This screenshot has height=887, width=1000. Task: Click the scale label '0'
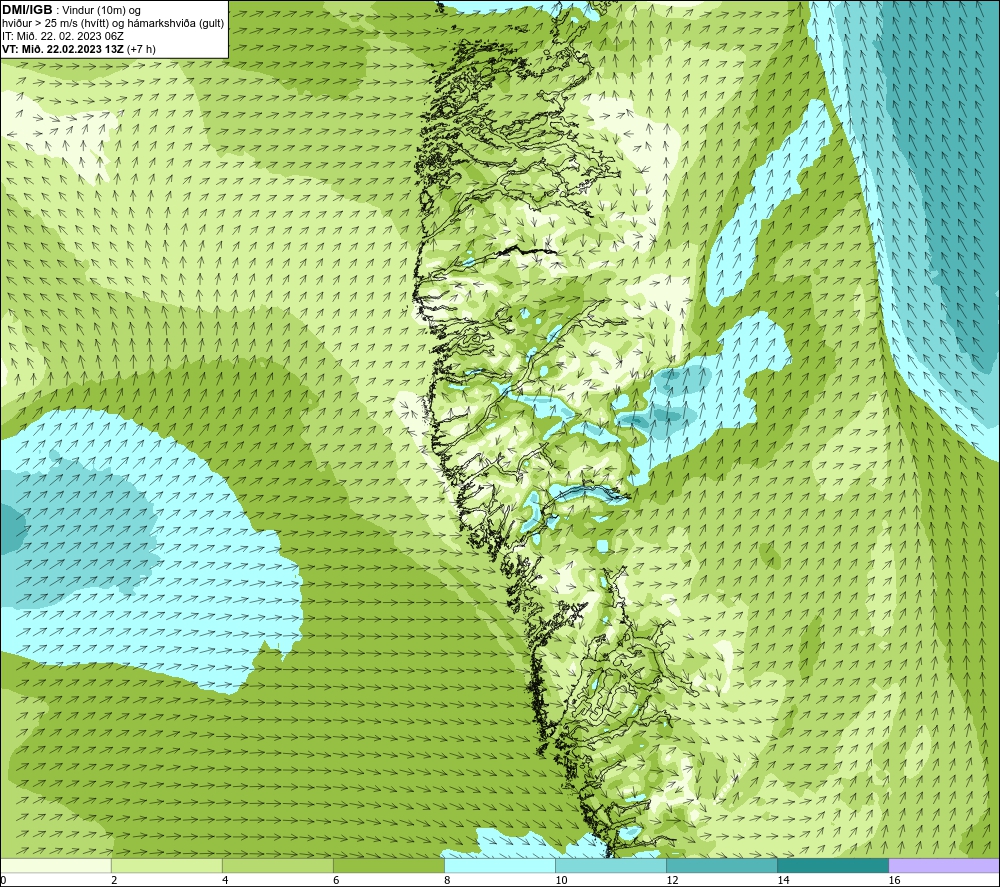tap(3, 881)
